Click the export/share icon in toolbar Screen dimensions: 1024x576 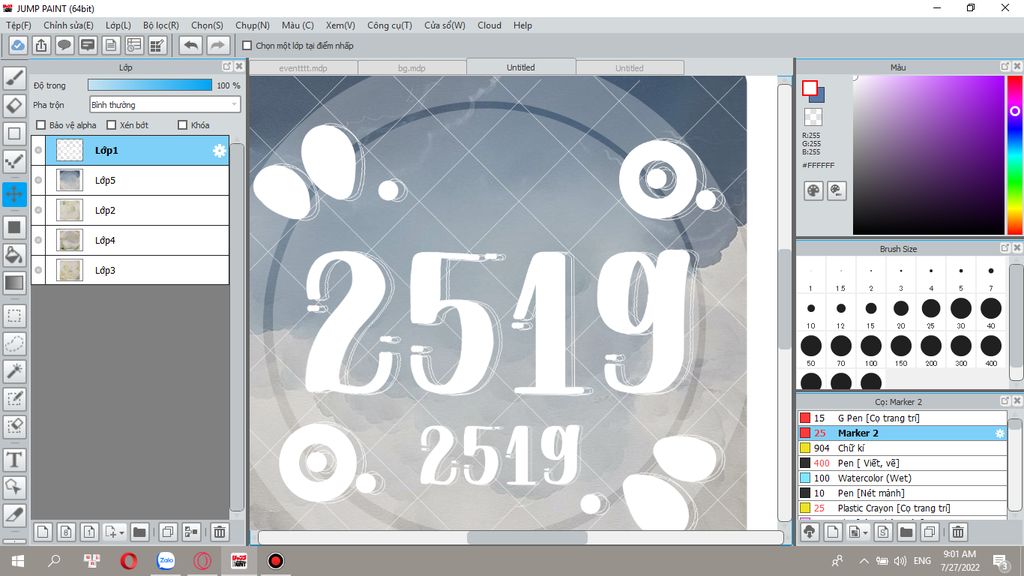point(41,46)
